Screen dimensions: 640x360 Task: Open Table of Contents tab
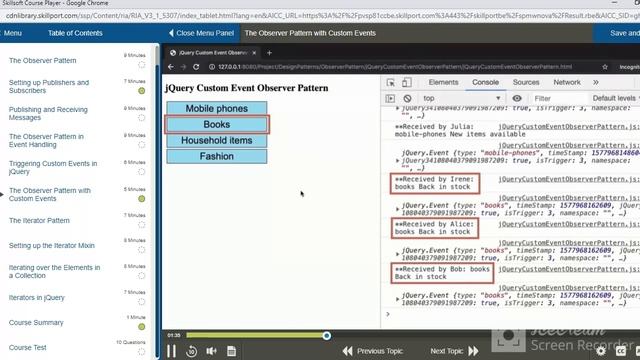pyautogui.click(x=75, y=33)
